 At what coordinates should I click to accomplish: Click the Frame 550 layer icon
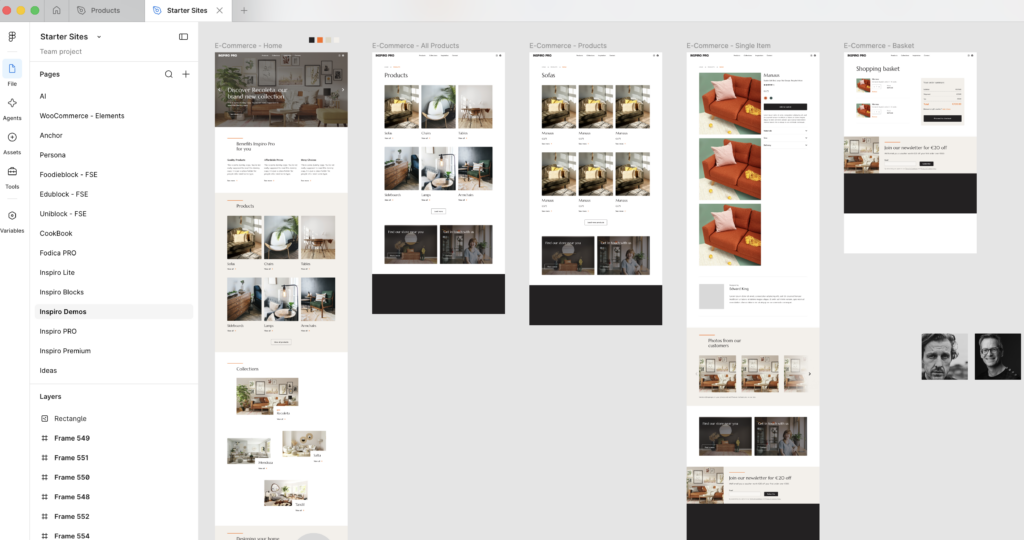(x=44, y=477)
